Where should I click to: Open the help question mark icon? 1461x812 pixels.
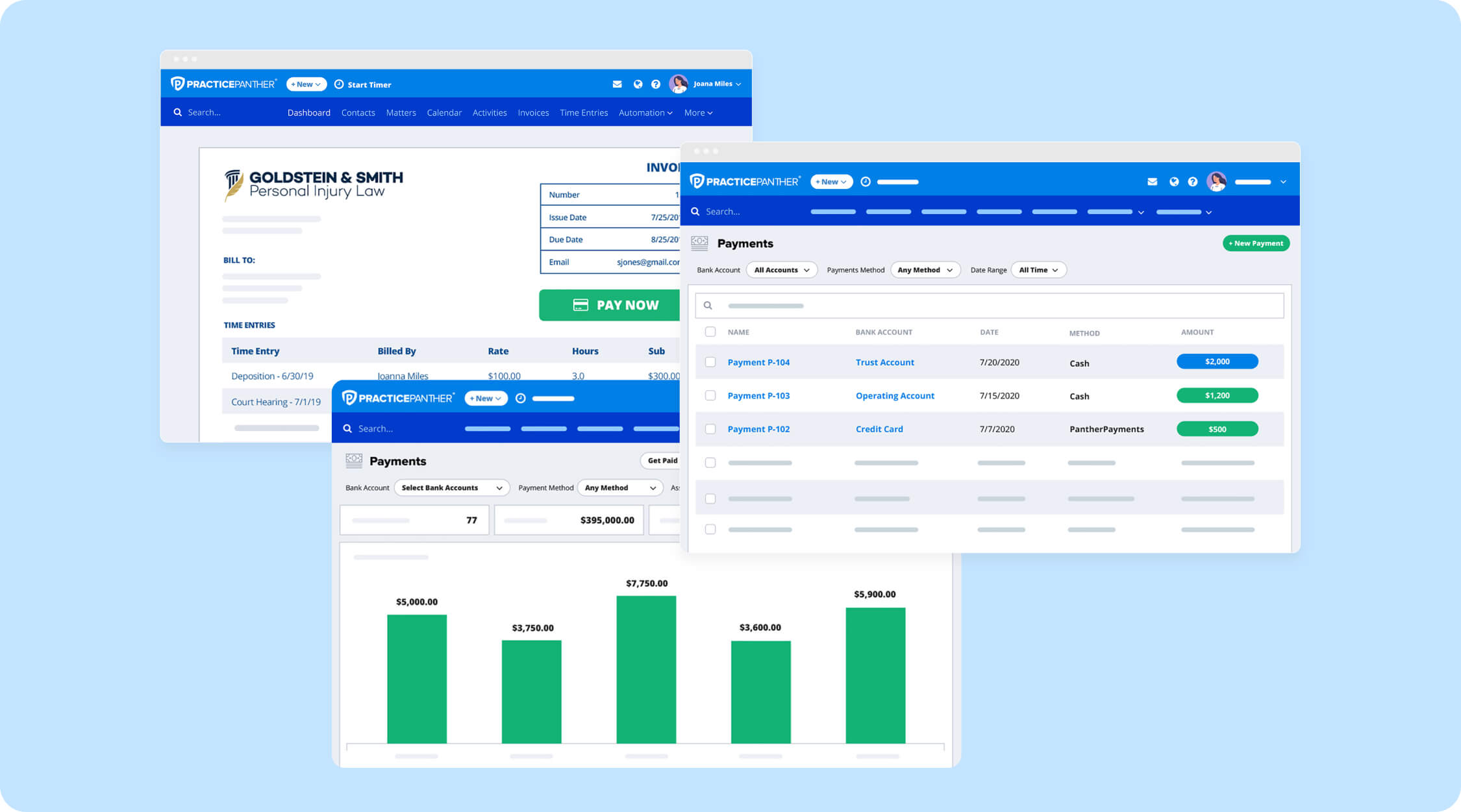coord(656,84)
